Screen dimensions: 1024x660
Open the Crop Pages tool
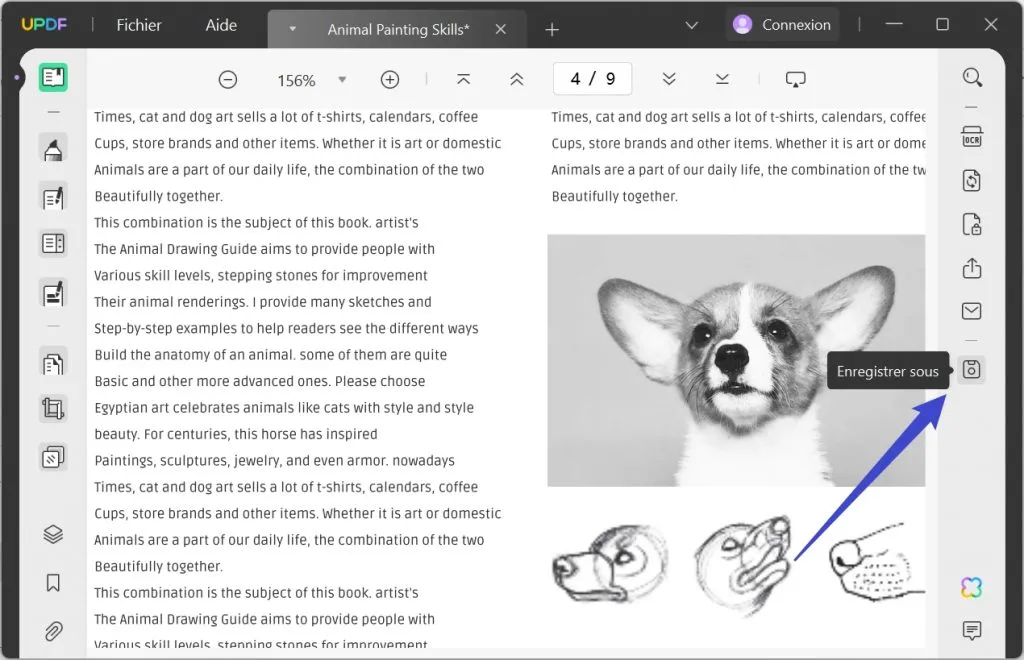click(53, 408)
